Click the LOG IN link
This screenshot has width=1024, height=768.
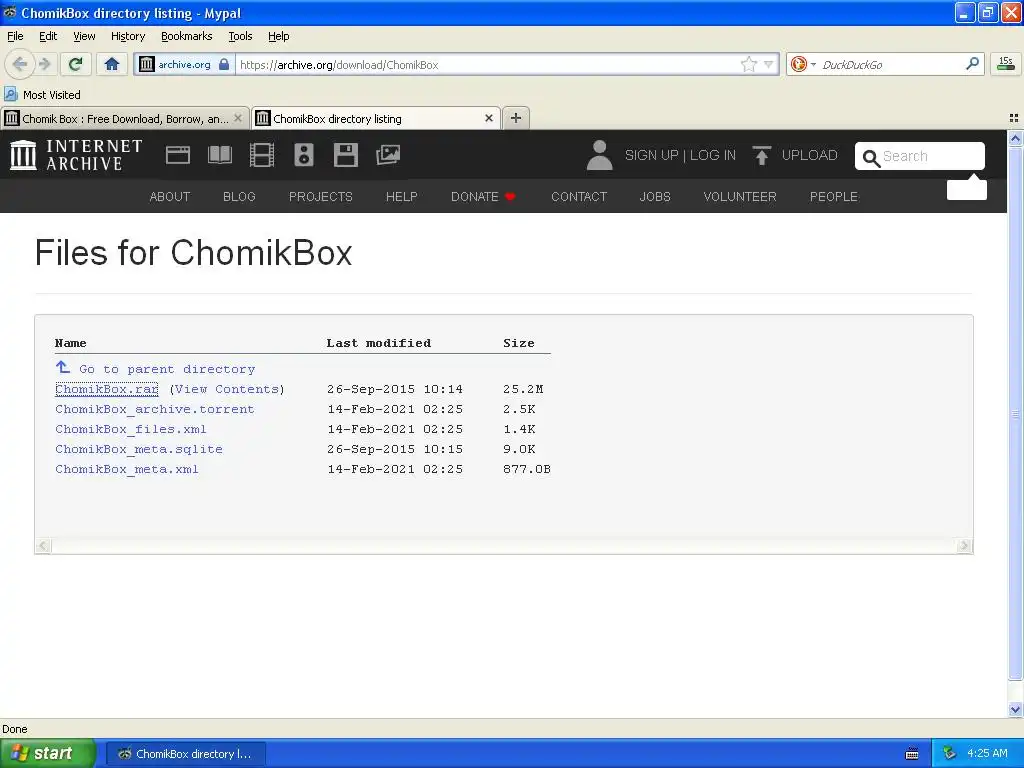coord(713,155)
